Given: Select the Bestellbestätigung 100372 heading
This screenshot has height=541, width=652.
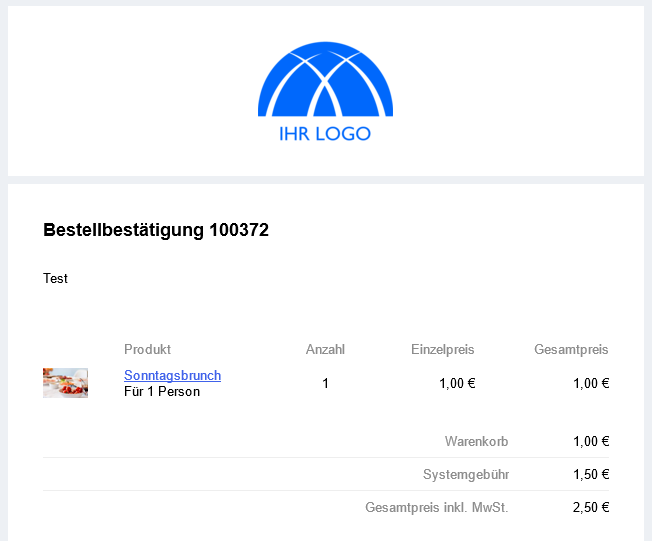Looking at the screenshot, I should [x=156, y=230].
